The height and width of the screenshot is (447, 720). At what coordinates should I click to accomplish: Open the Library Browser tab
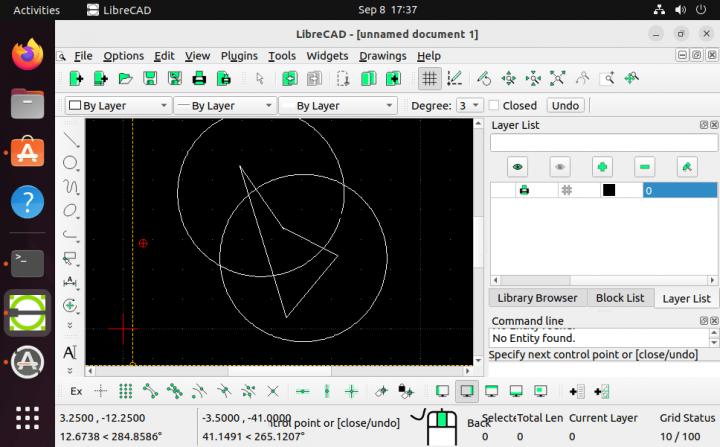[x=537, y=298]
